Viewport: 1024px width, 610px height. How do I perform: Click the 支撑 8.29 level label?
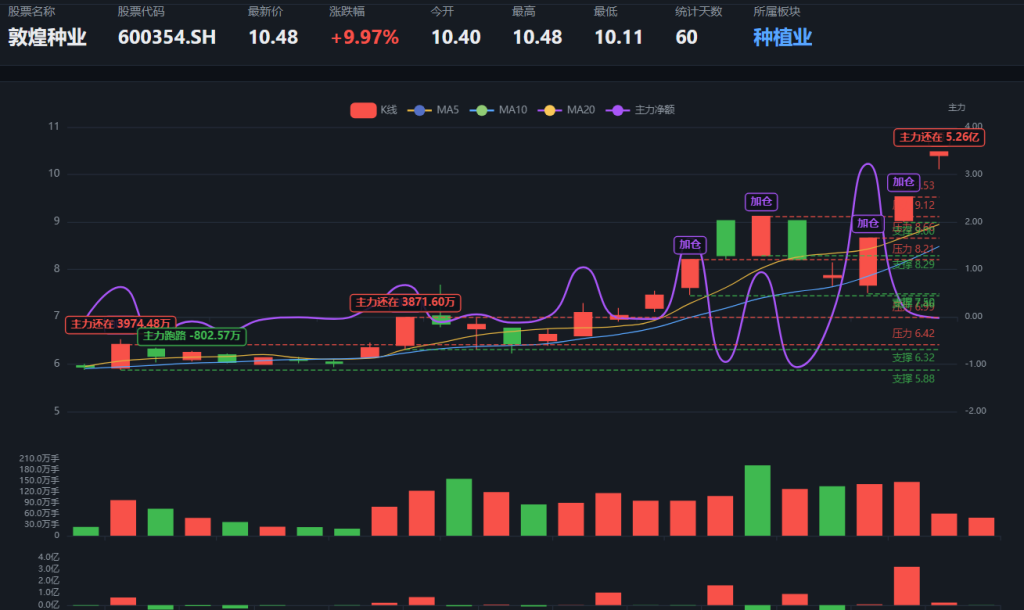coord(913,265)
